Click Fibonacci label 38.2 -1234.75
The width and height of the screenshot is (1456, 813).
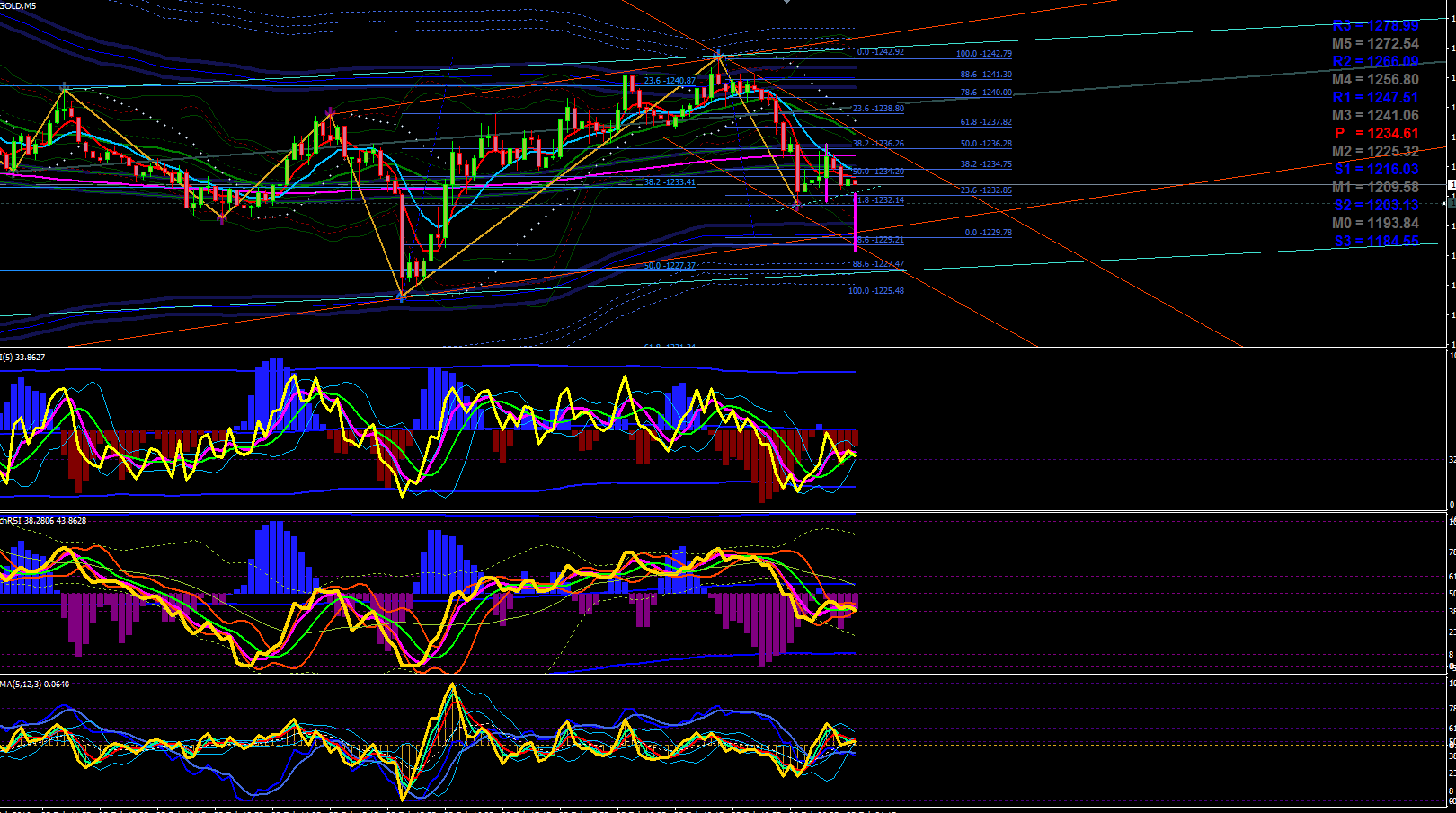click(986, 164)
